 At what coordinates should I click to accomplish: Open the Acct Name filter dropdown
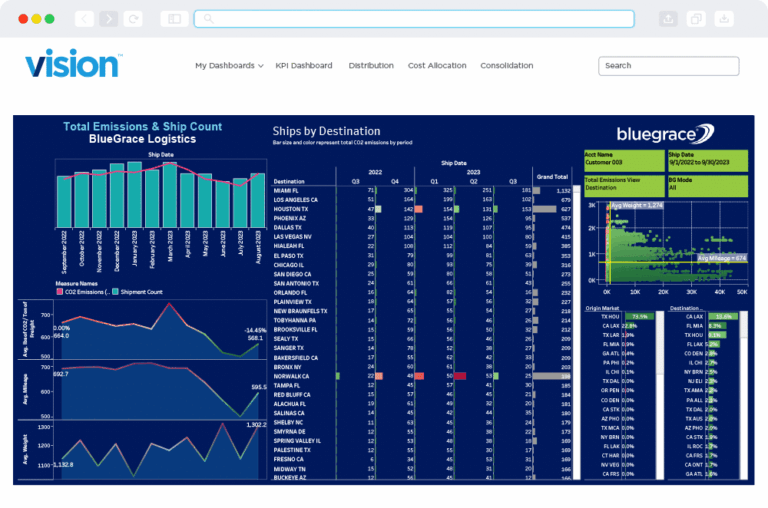coord(624,161)
